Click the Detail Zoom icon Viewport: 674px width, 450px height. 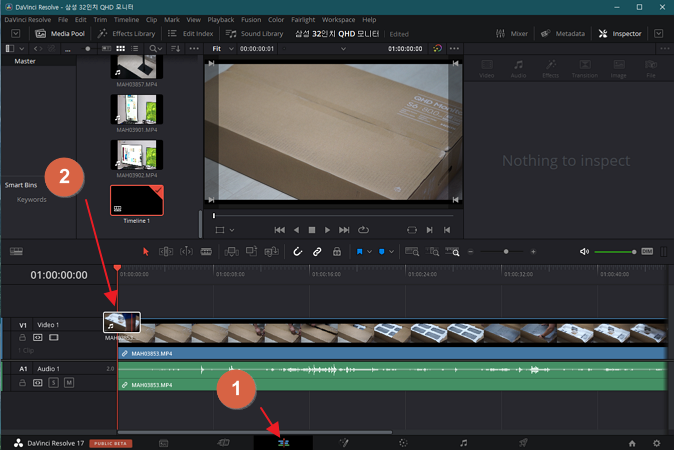(432, 251)
